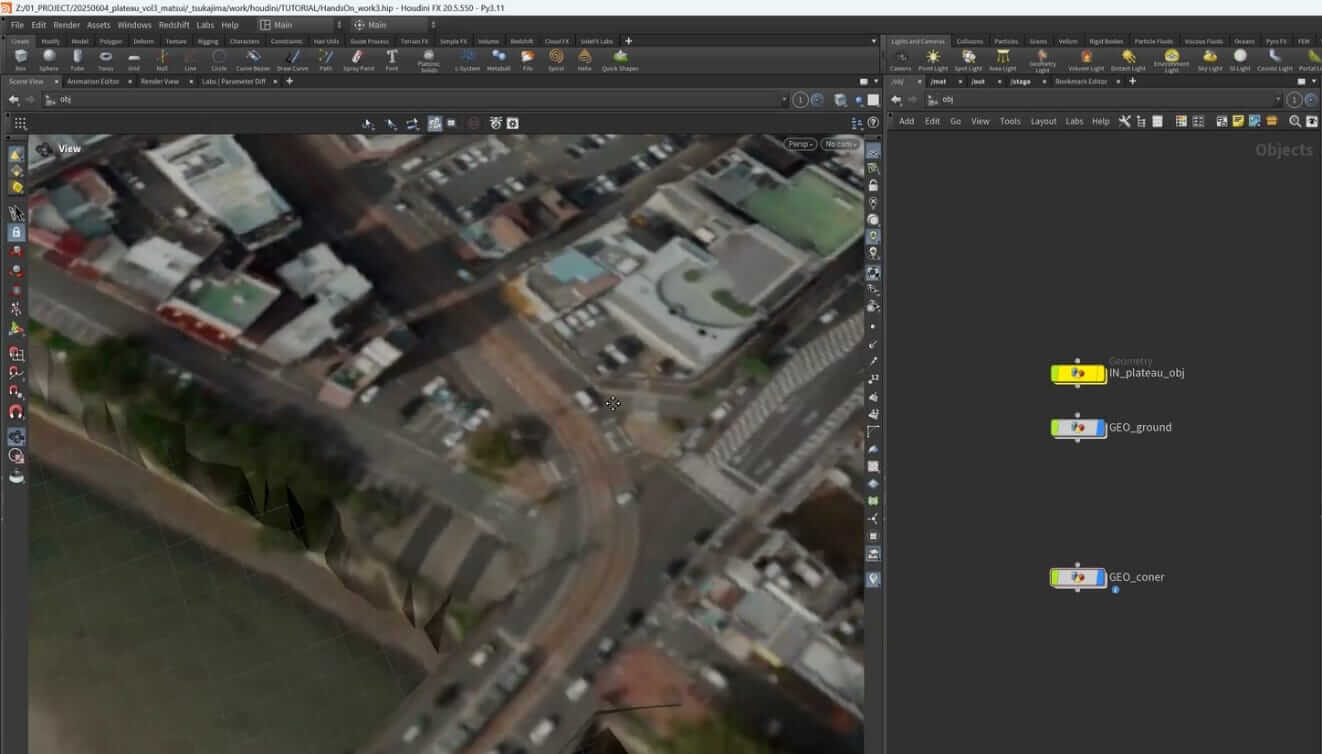Toggle display flag on GEO_ground node
The image size is (1322, 754).
1101,428
